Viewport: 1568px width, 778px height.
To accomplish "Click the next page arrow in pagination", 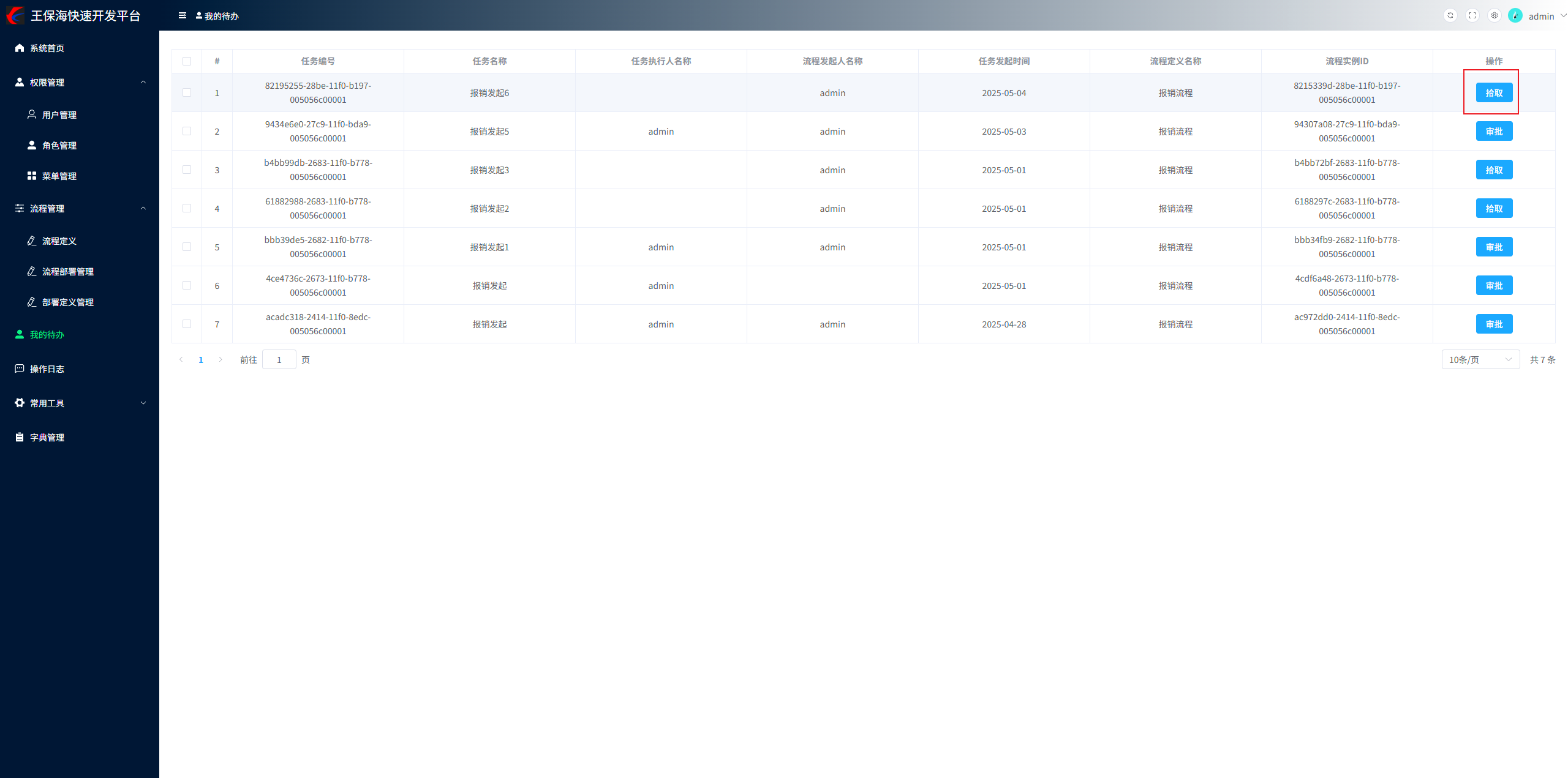I will (x=221, y=360).
